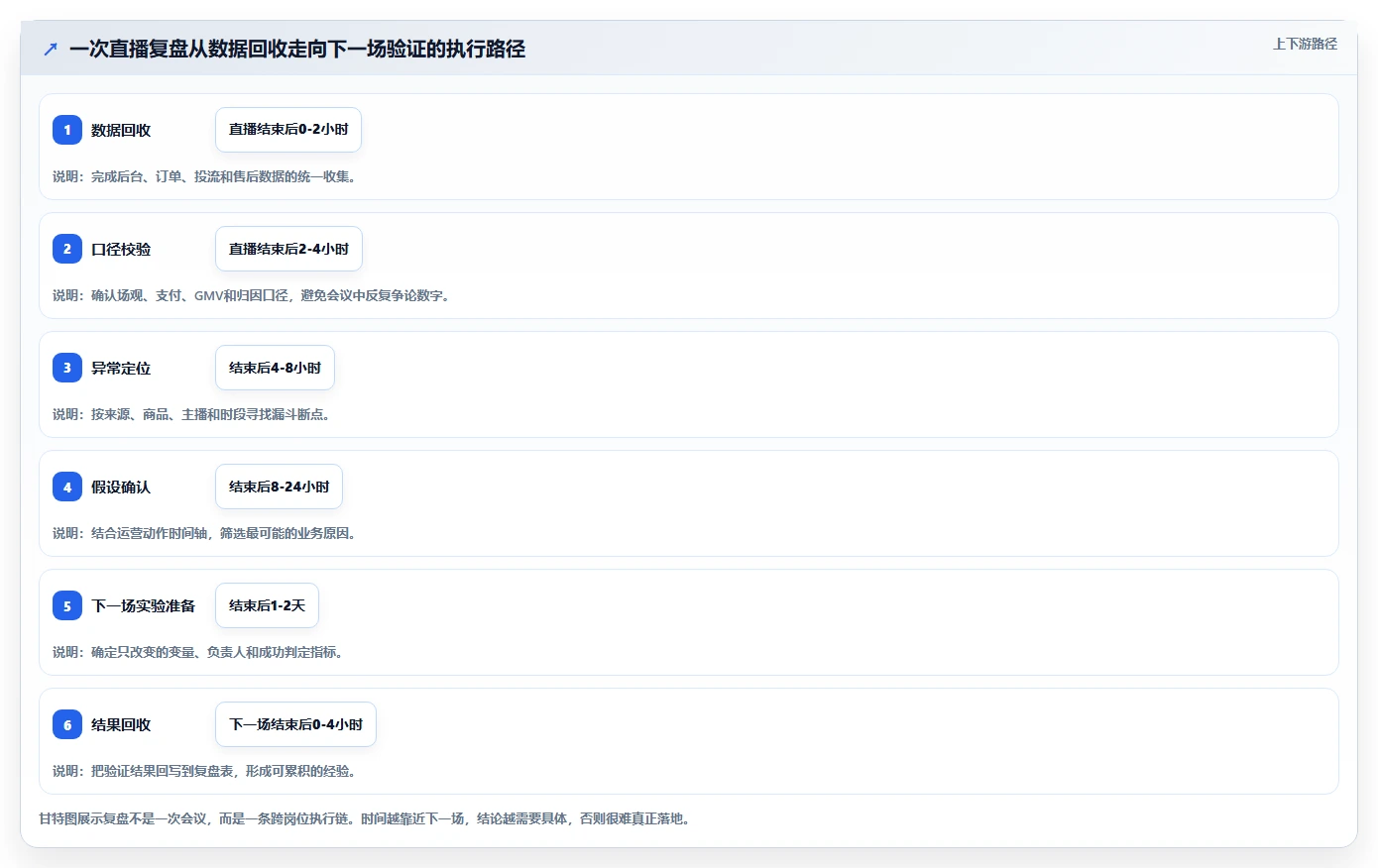
Task: Select the 下一场结束后0-4小时 time chip
Action: (295, 724)
